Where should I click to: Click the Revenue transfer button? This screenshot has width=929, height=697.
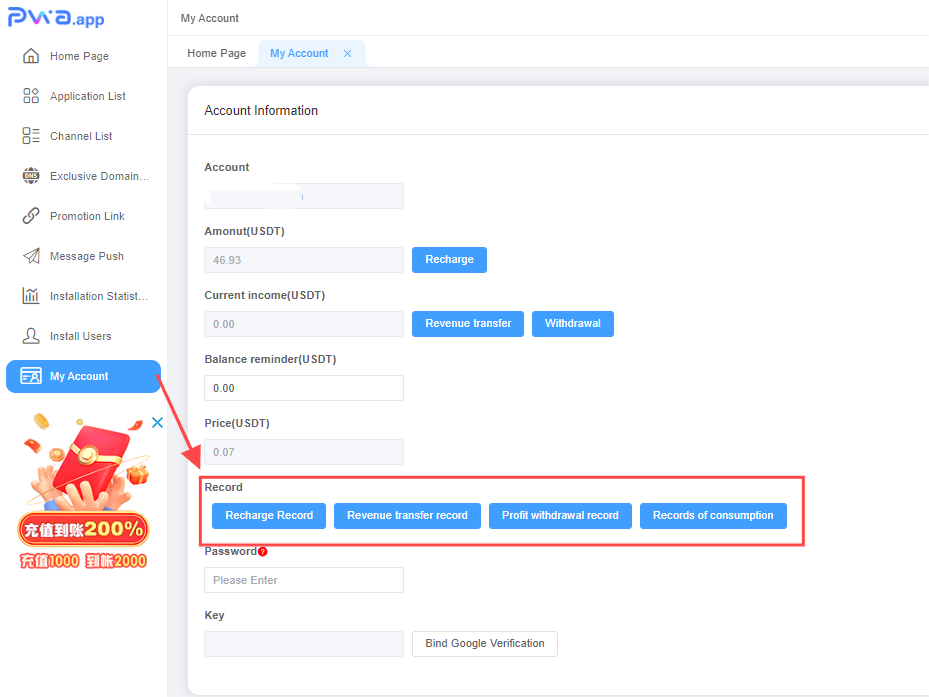pos(468,324)
